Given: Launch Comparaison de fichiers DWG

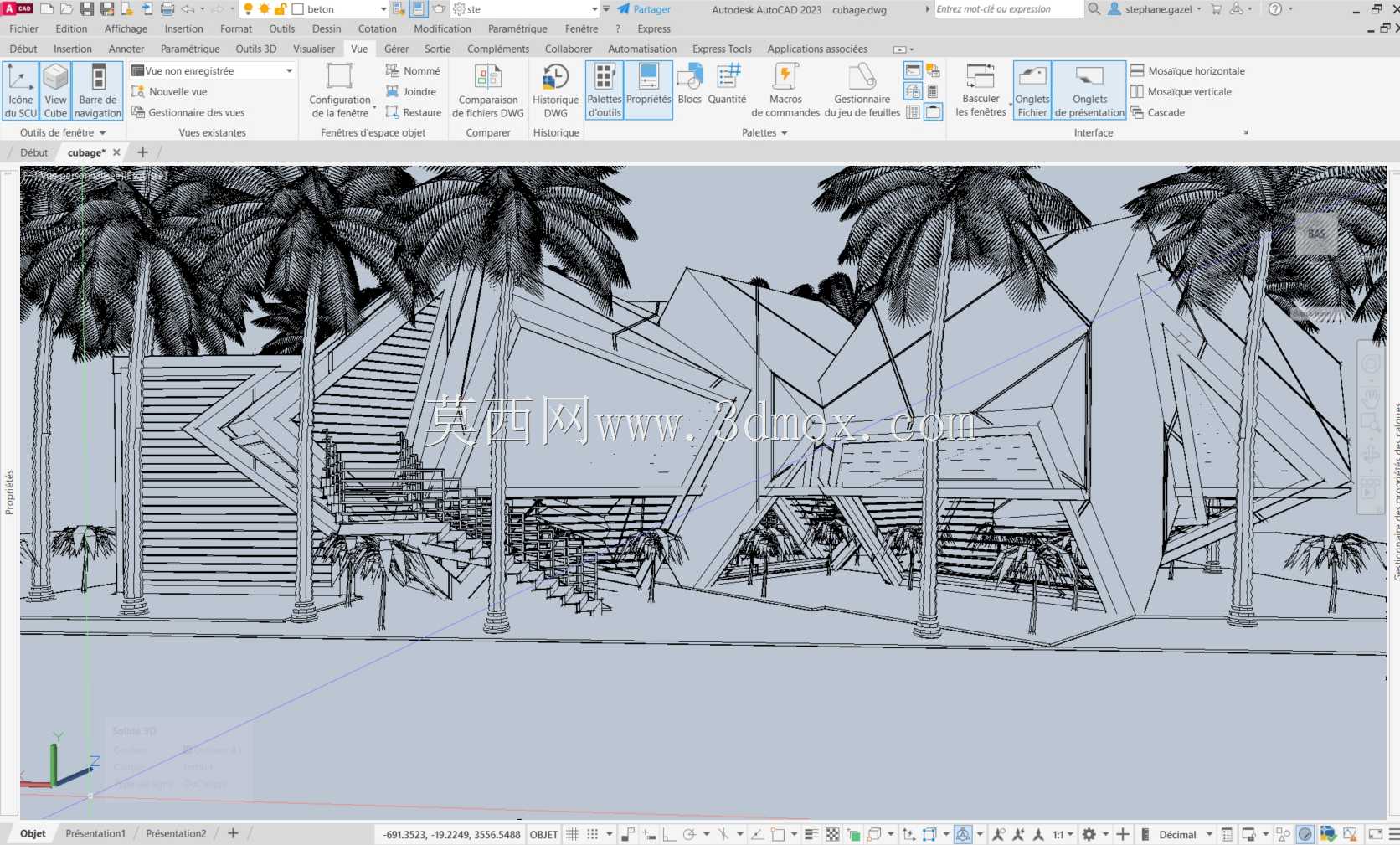Looking at the screenshot, I should click(x=488, y=90).
